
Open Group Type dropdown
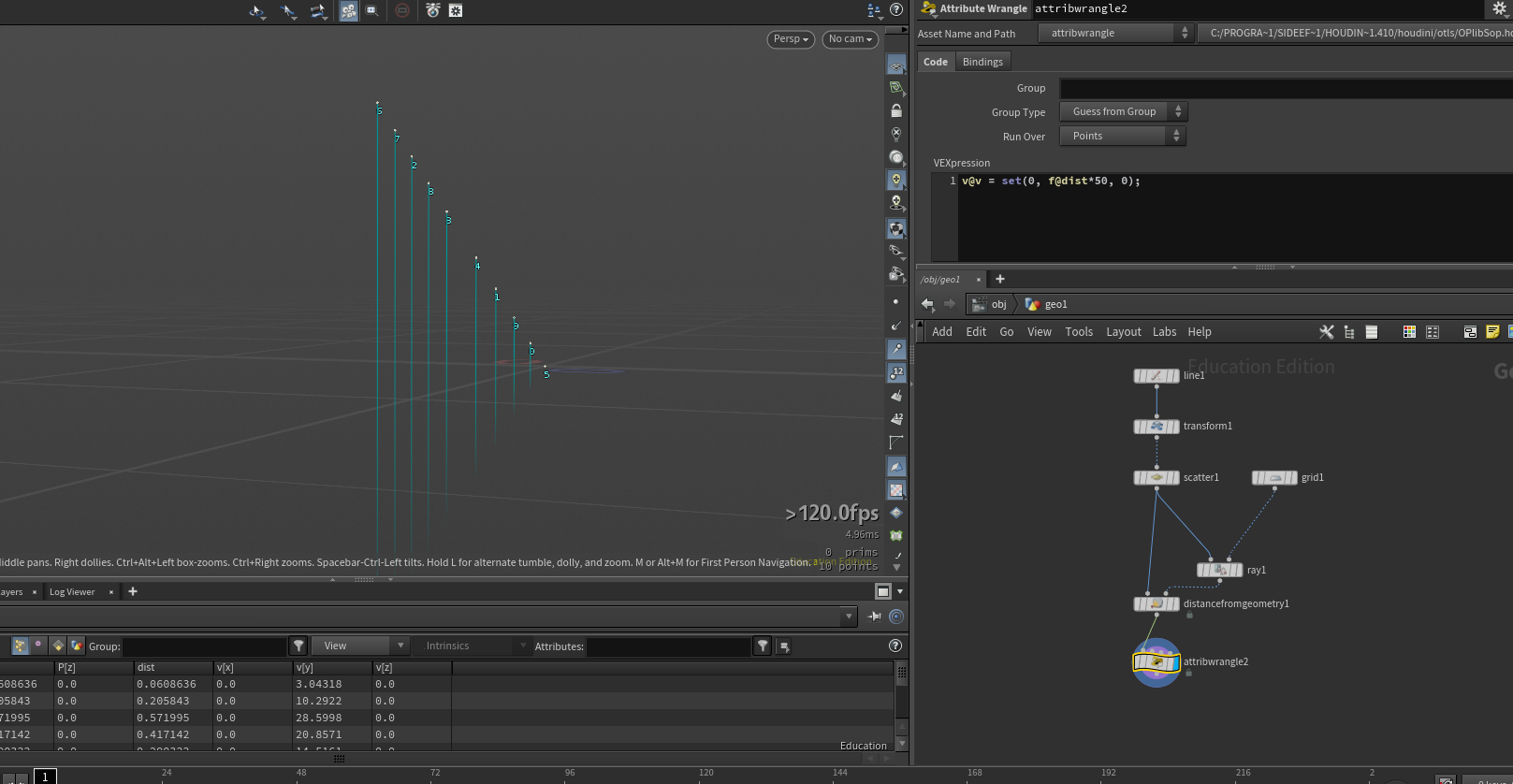pos(1123,111)
